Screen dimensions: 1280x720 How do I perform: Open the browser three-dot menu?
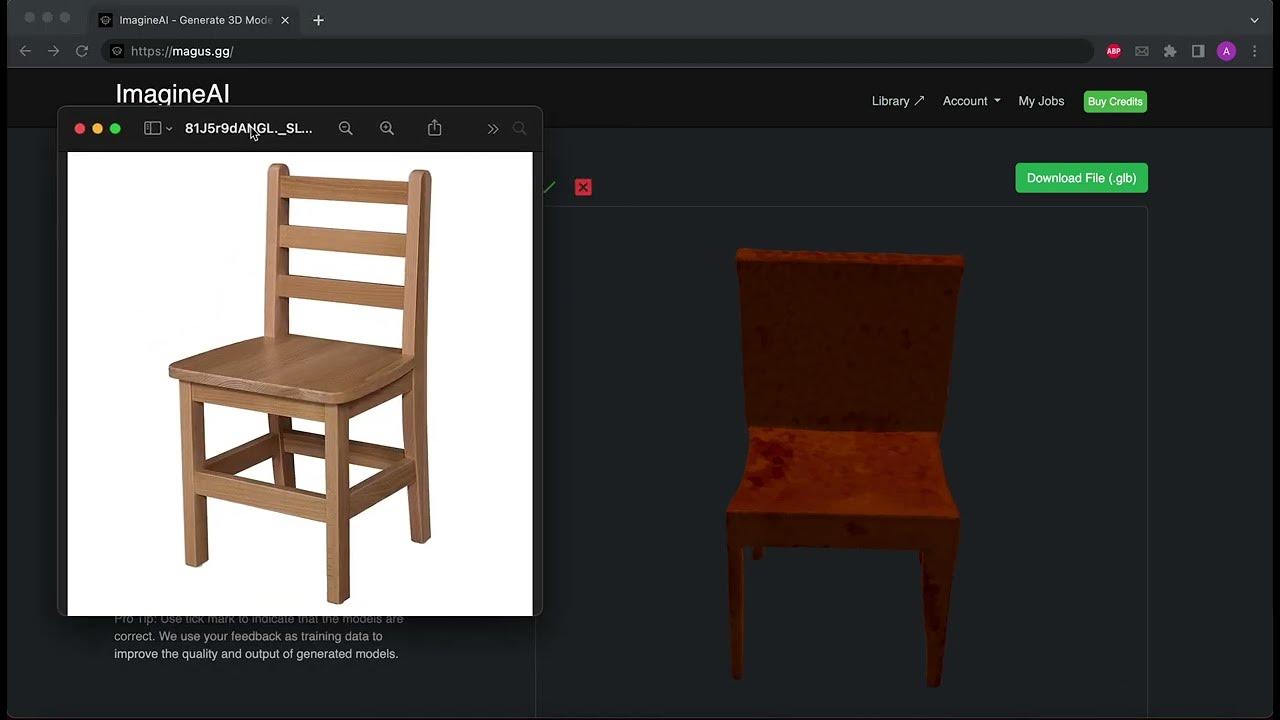1254,51
